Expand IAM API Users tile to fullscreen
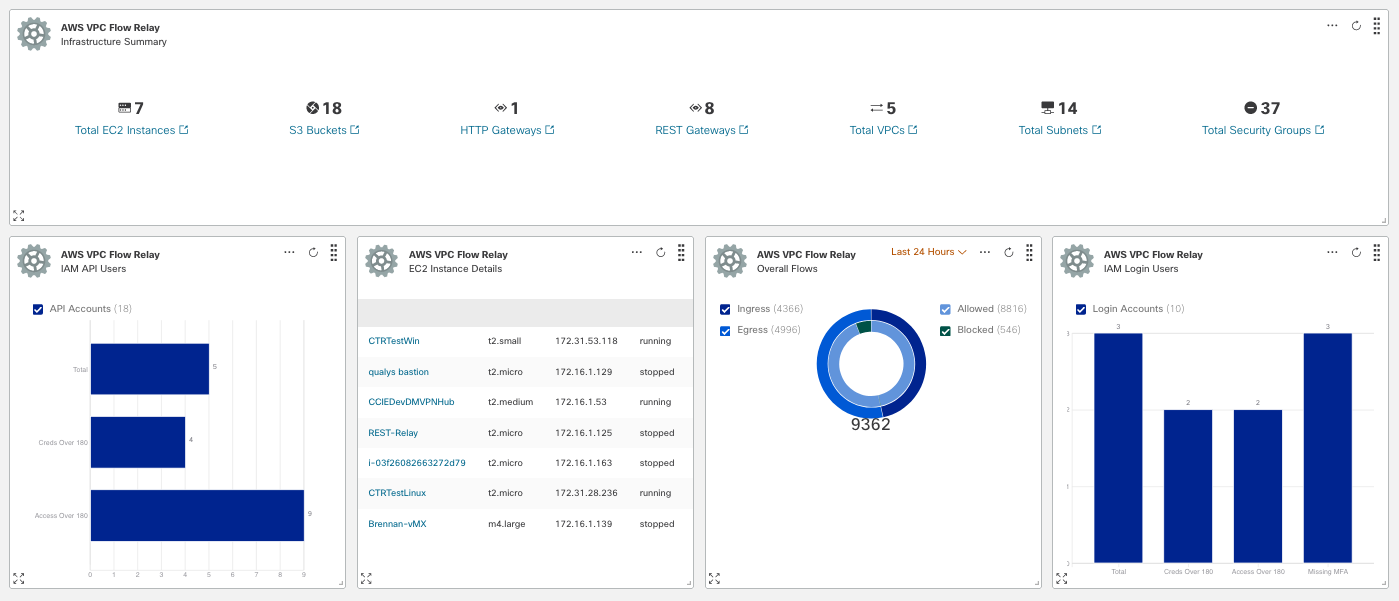The image size is (1399, 601). click(x=18, y=578)
